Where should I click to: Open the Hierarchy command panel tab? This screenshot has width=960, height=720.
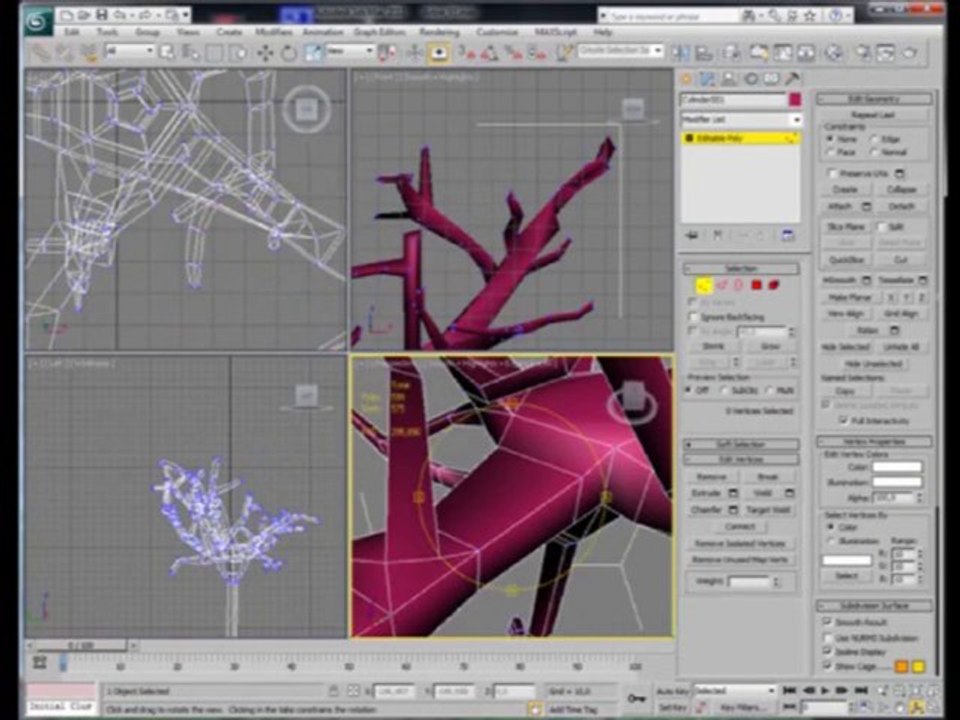[x=729, y=79]
